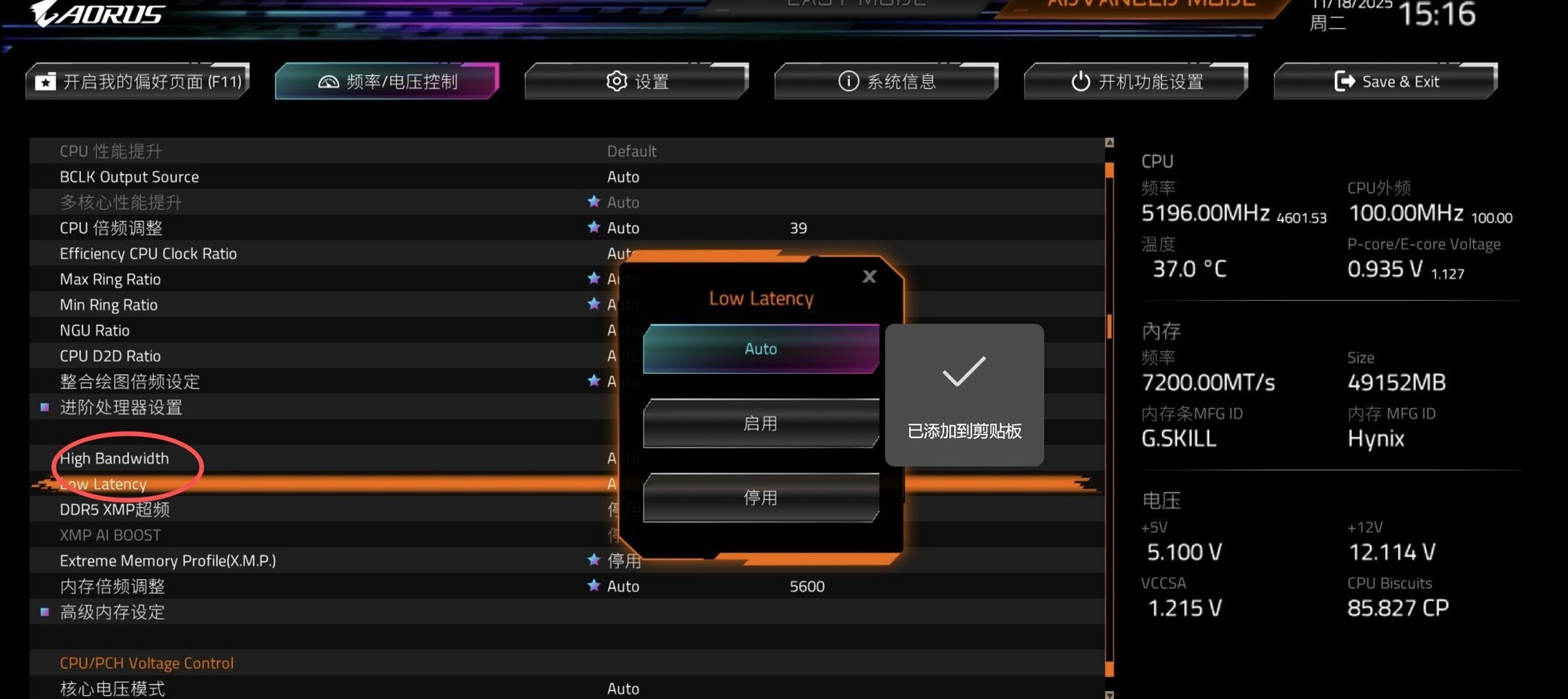Click the gear icon next to 设置

[617, 81]
